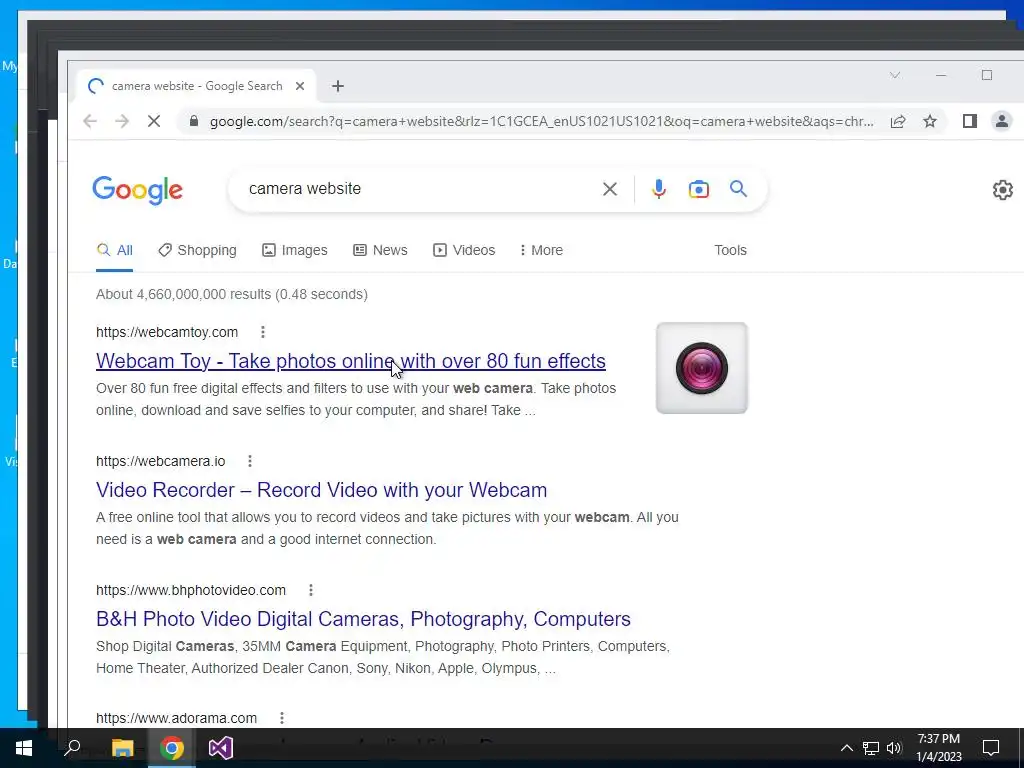
Task: Expand the More search categories menu
Action: (x=541, y=250)
